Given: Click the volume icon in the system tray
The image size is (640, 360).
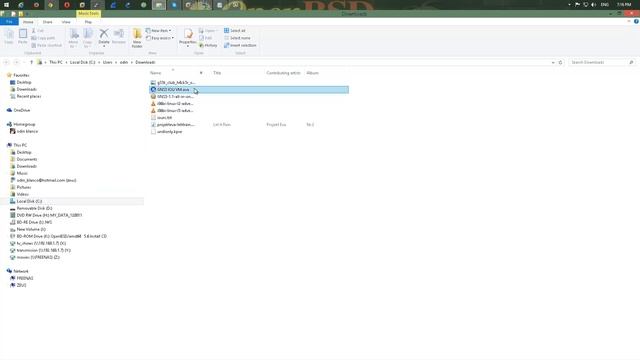Looking at the screenshot, I should [x=594, y=4].
